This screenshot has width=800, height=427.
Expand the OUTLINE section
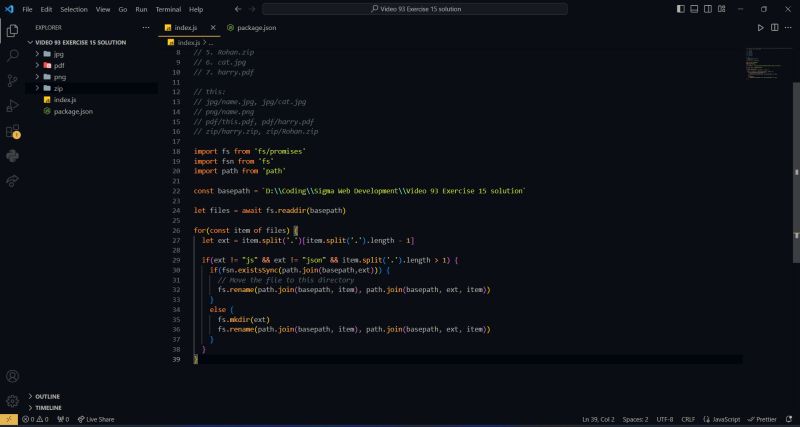click(47, 396)
